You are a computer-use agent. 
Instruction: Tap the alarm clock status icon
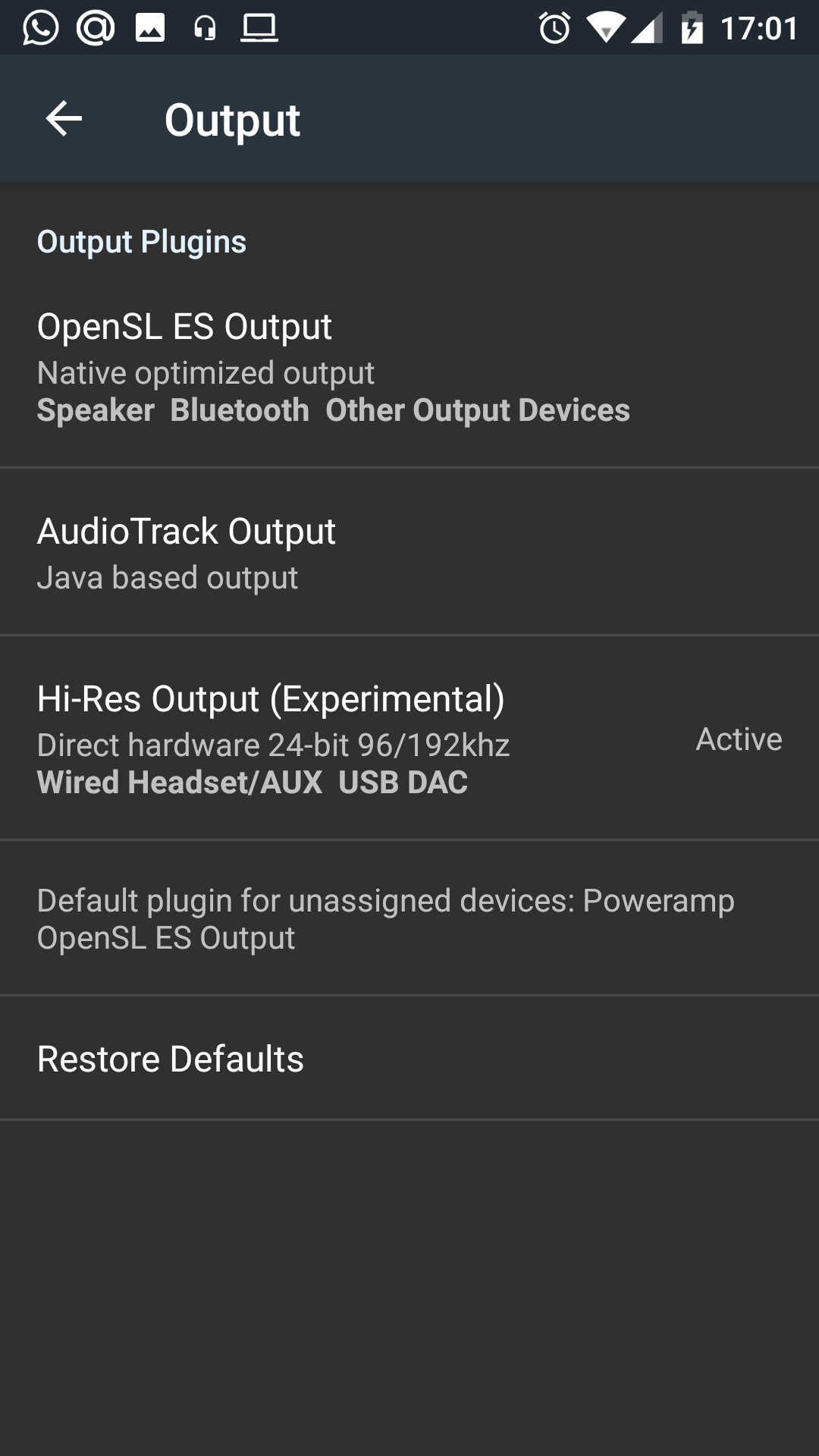pyautogui.click(x=554, y=29)
